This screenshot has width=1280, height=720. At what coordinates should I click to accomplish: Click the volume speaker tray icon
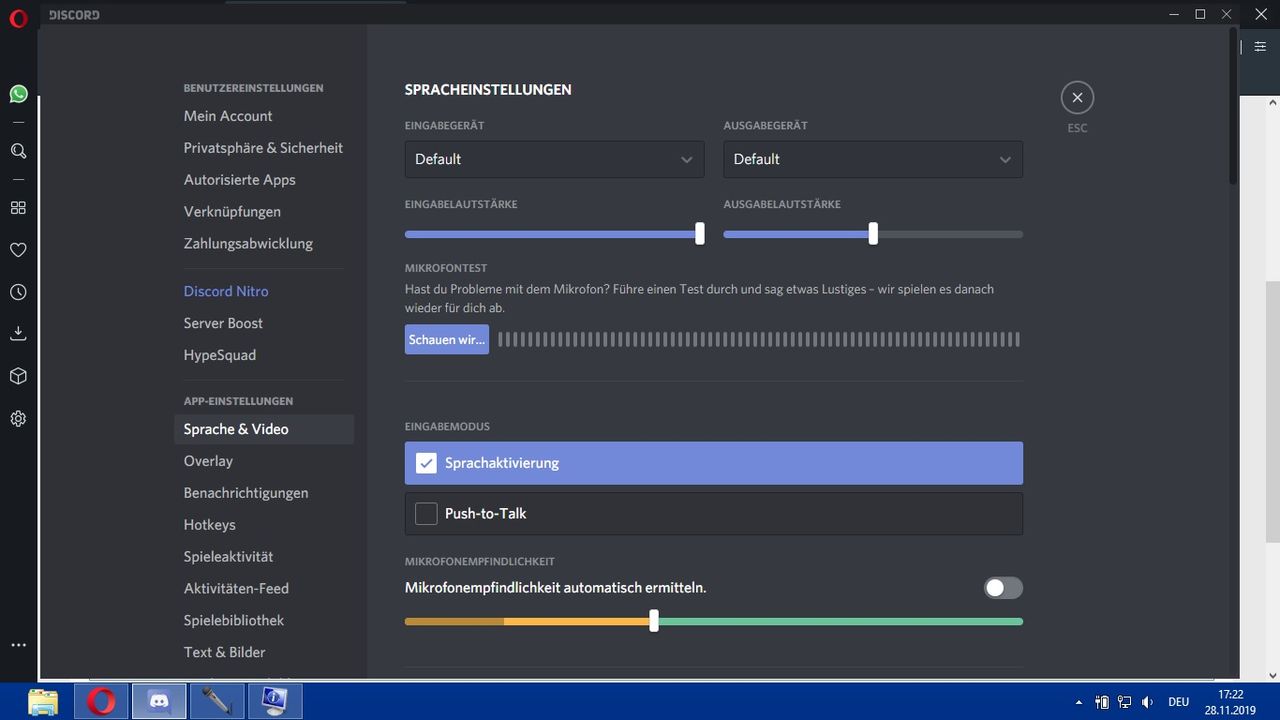[x=1148, y=702]
